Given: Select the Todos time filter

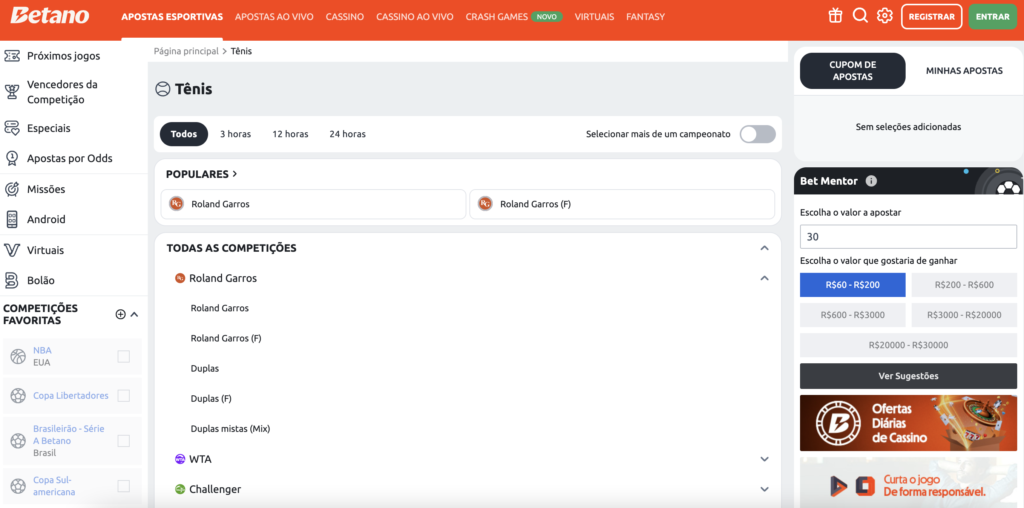Looking at the screenshot, I should (x=184, y=134).
